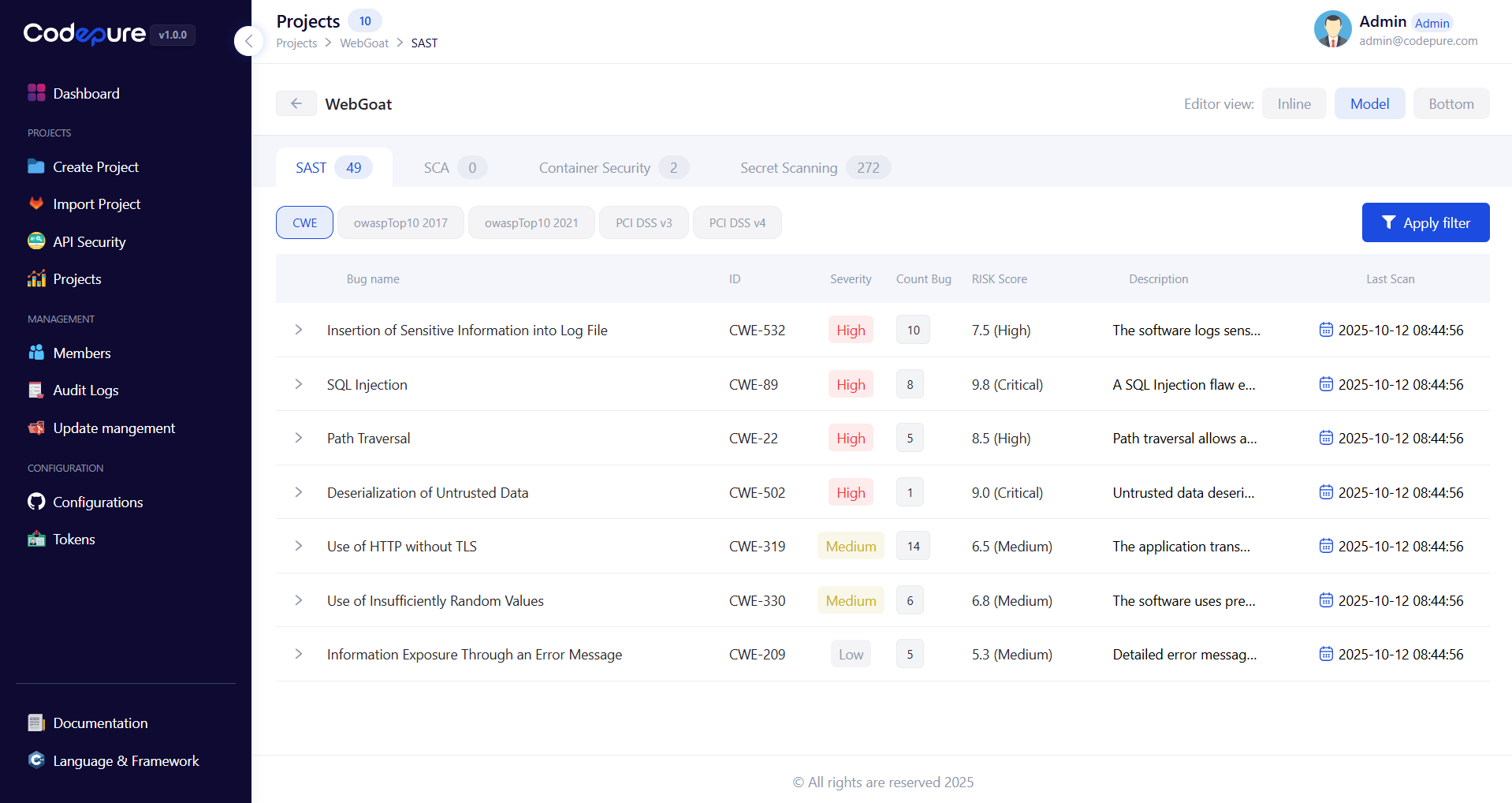Click calendar icon in CWE-502 row
1512x803 pixels.
[x=1326, y=492]
